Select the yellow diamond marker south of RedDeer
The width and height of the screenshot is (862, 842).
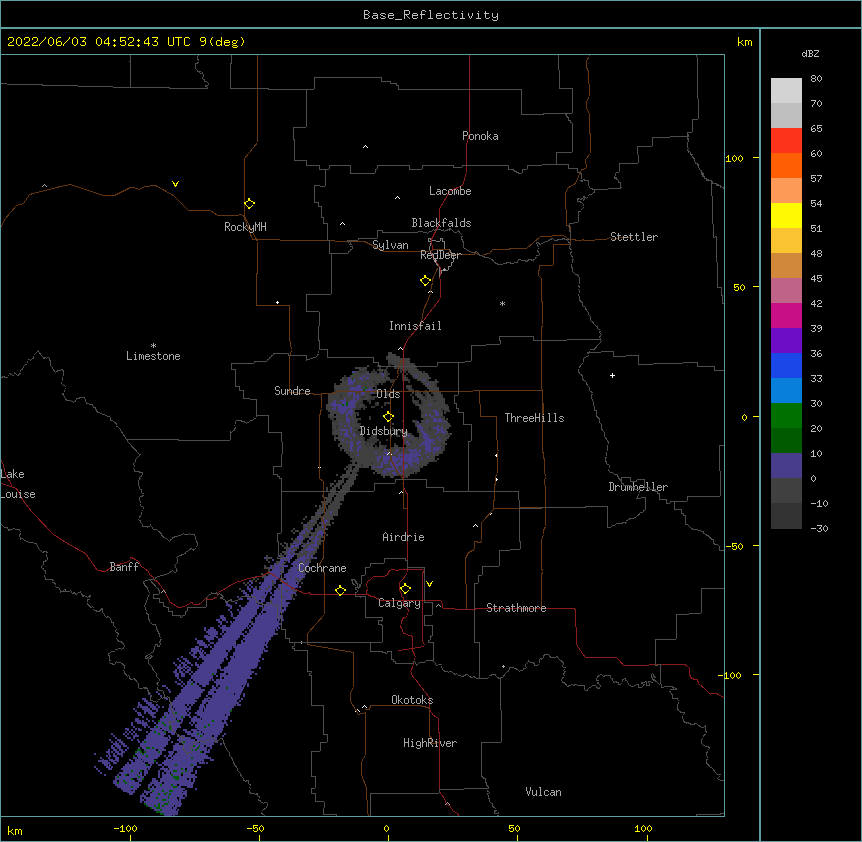click(425, 281)
